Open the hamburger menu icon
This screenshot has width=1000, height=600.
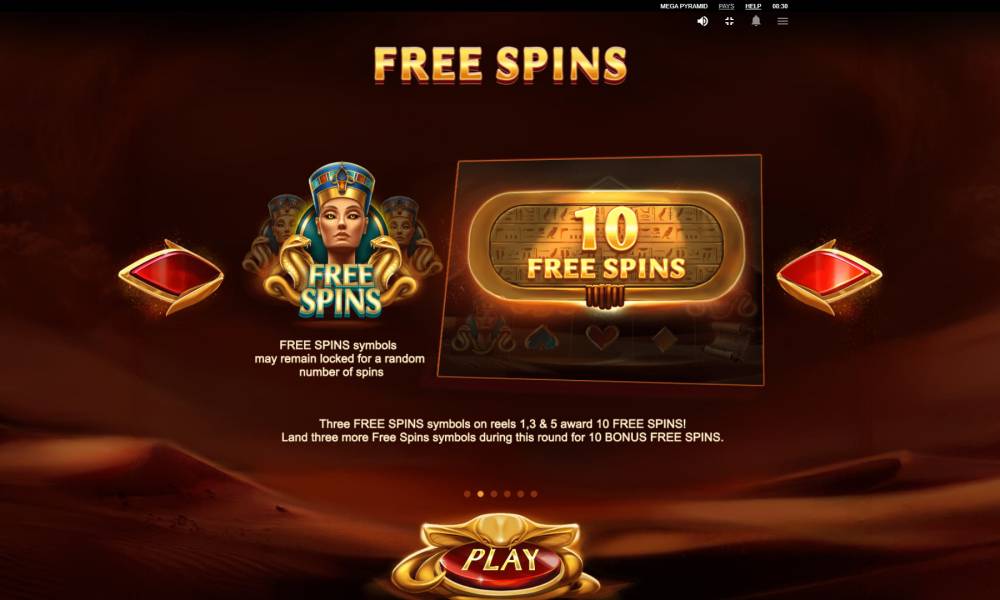coord(783,21)
